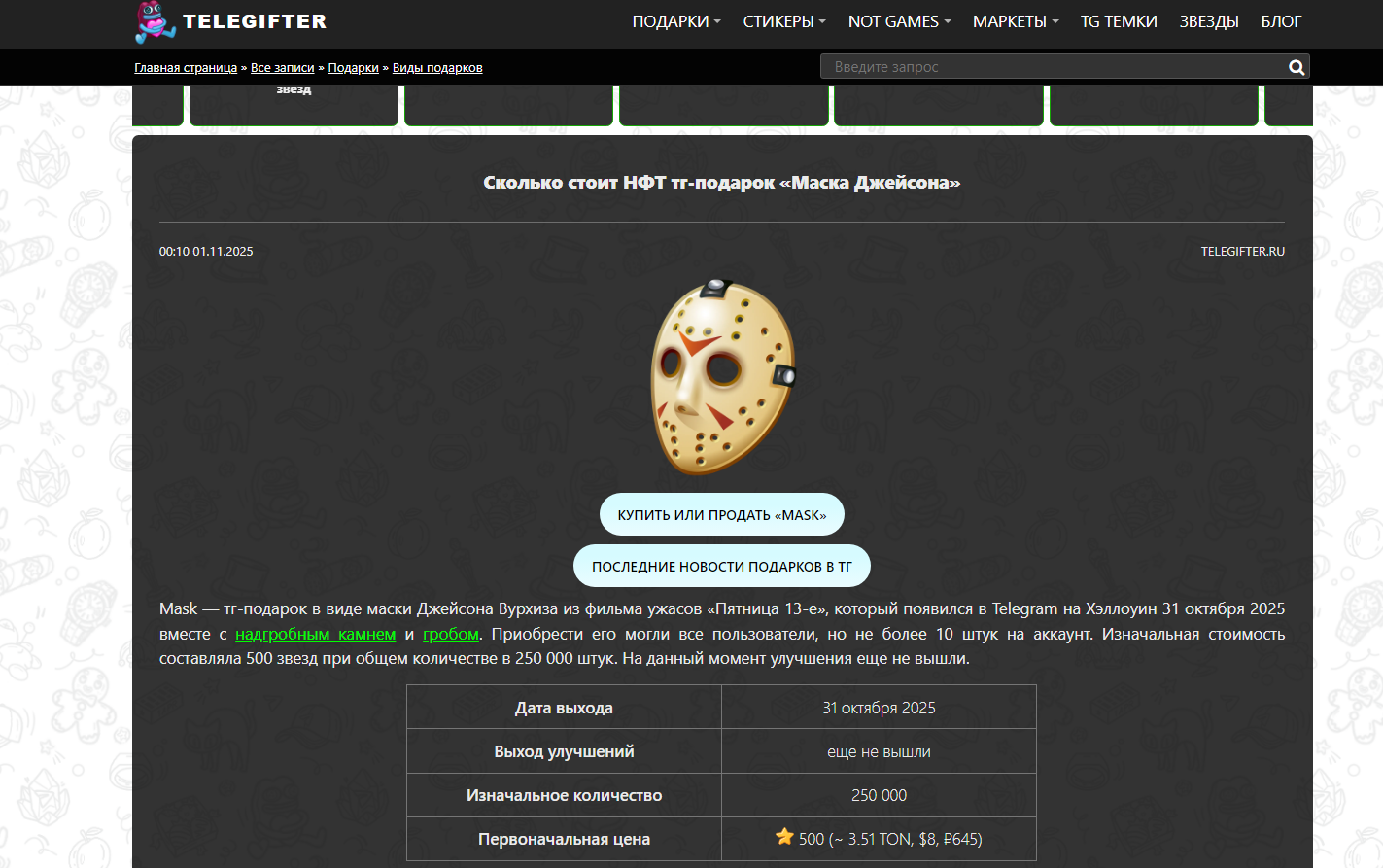
Task: Expand the СТИКЕРЫ dropdown menu
Action: [x=784, y=21]
